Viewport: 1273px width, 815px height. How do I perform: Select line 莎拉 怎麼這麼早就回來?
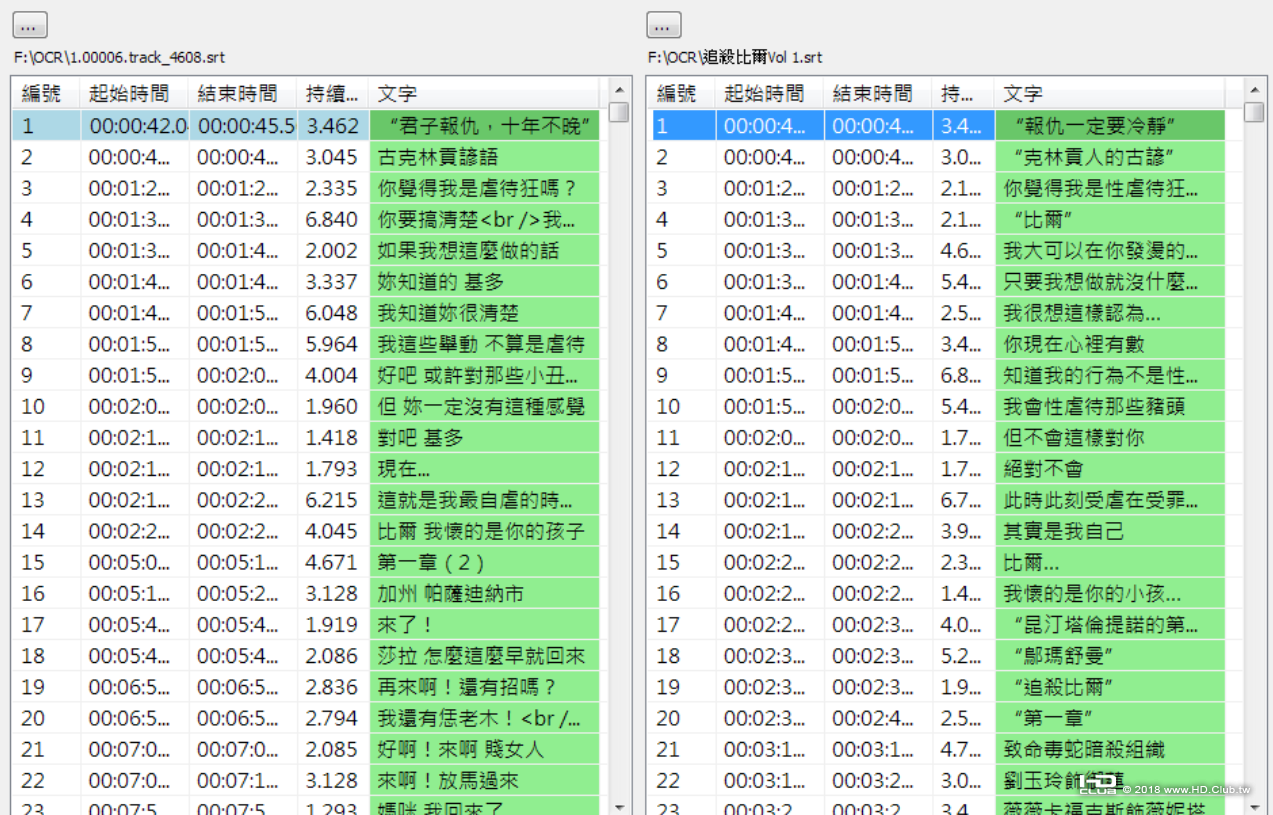(484, 656)
